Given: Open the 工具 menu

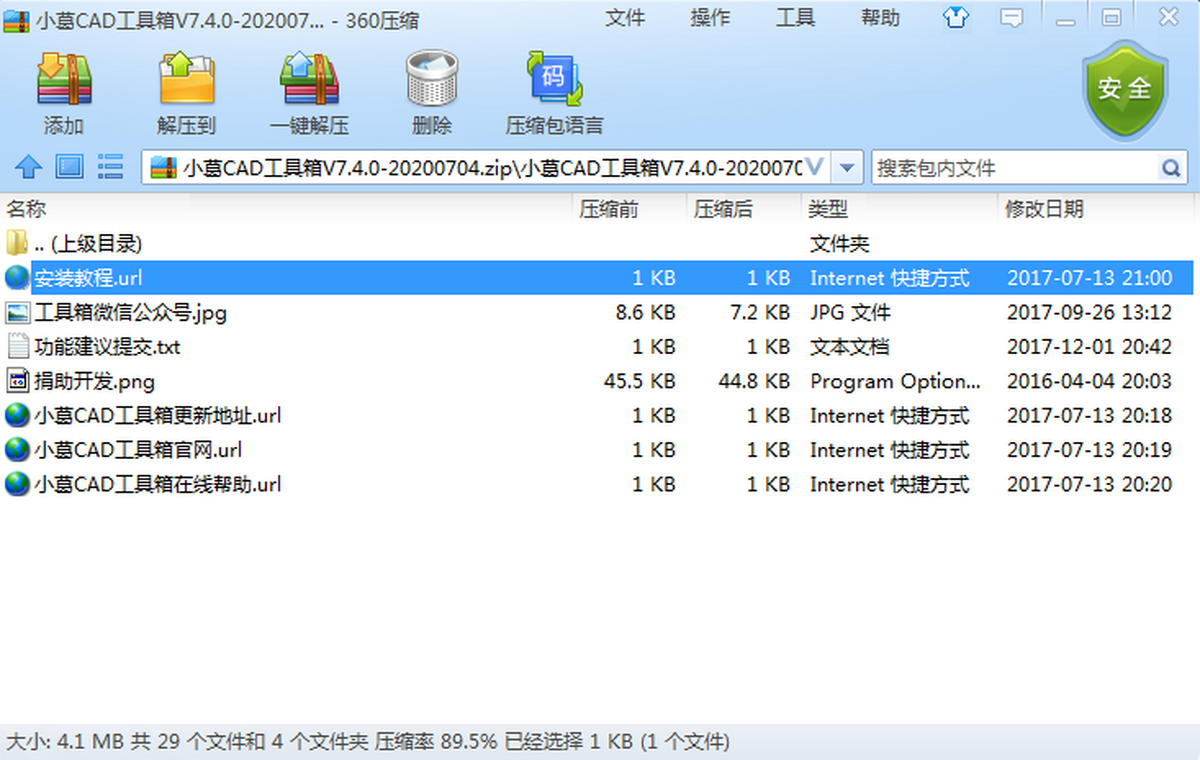Looking at the screenshot, I should coord(795,18).
